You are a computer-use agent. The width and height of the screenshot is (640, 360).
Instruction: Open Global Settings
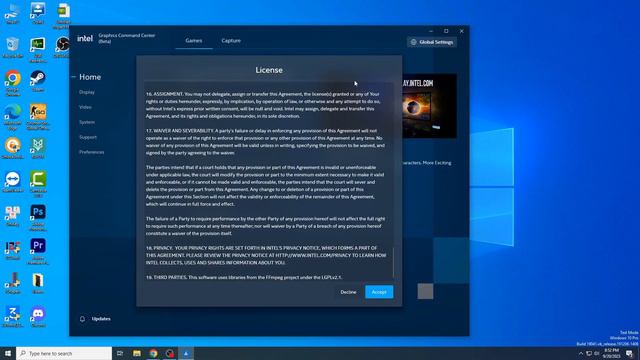point(432,42)
